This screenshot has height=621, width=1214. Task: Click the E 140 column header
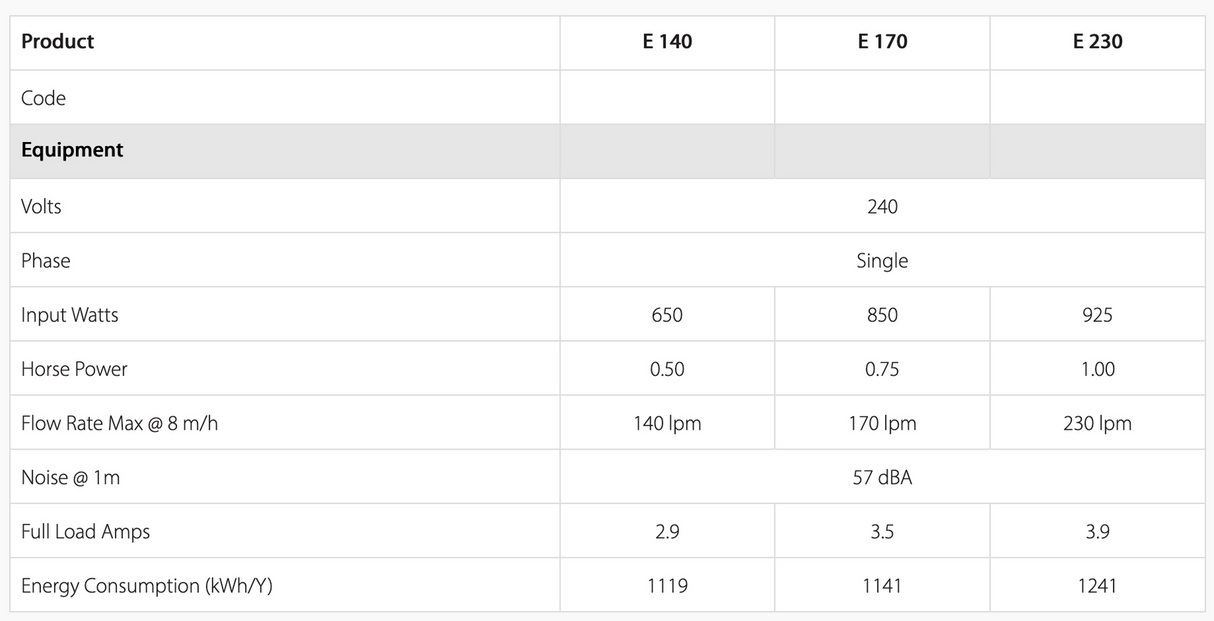tap(667, 42)
